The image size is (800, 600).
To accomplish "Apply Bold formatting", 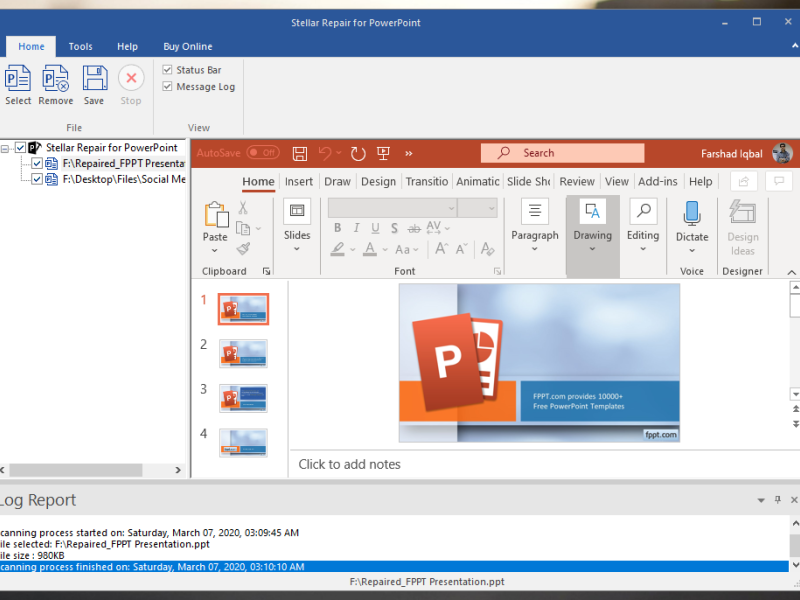I will [337, 228].
